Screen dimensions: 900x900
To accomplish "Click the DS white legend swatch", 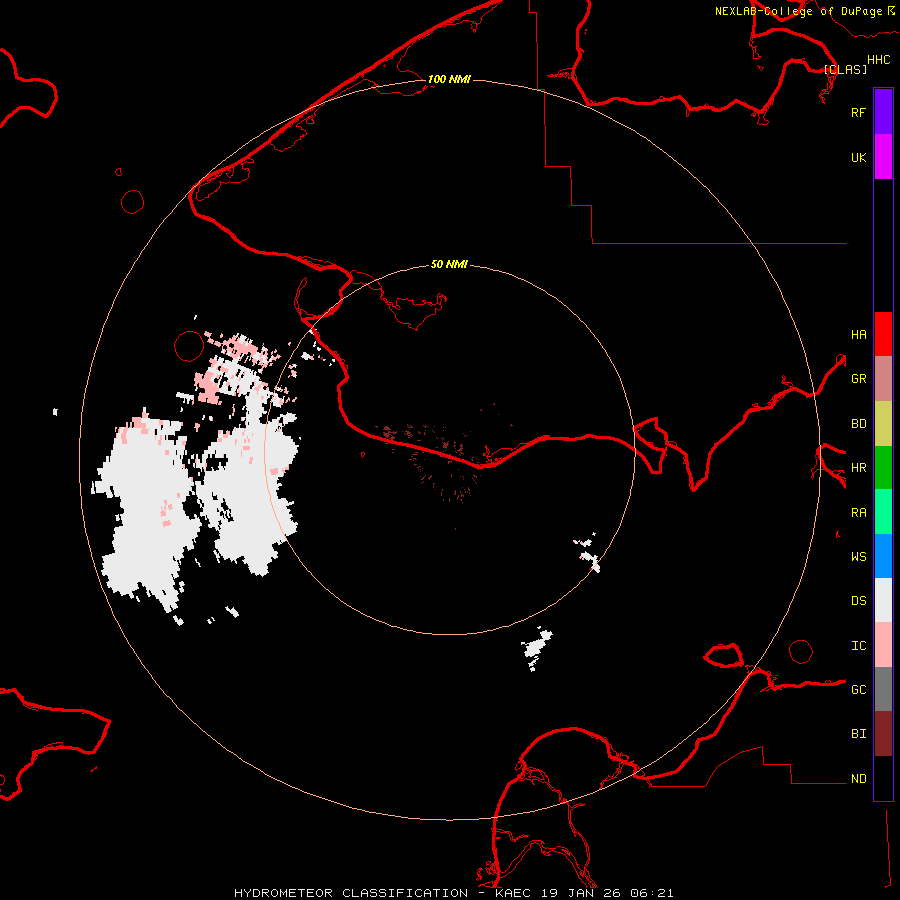I will coord(883,600).
